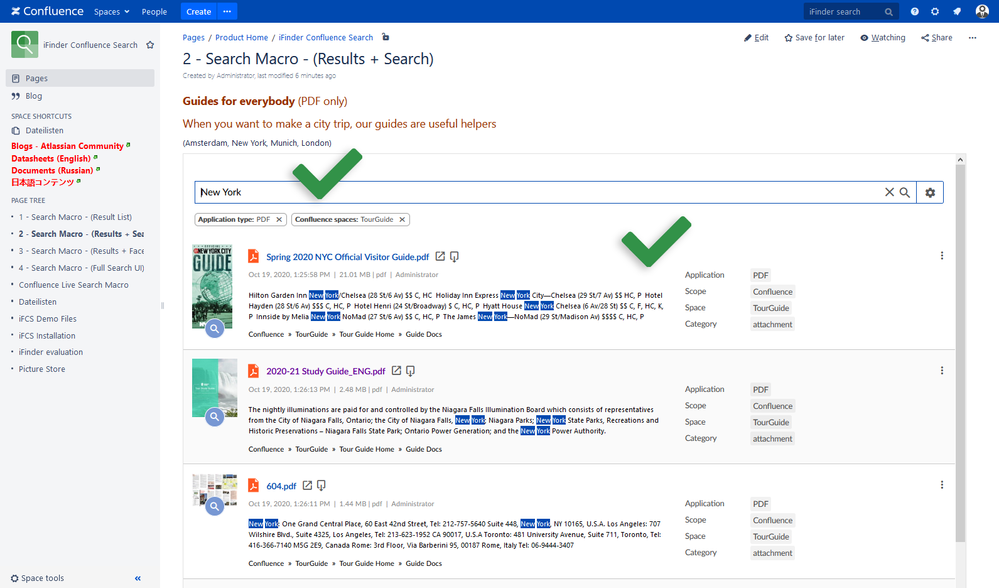Open the three-dot menu on the 2020-21 Study Guide result
The image size is (999, 588).
pyautogui.click(x=941, y=370)
